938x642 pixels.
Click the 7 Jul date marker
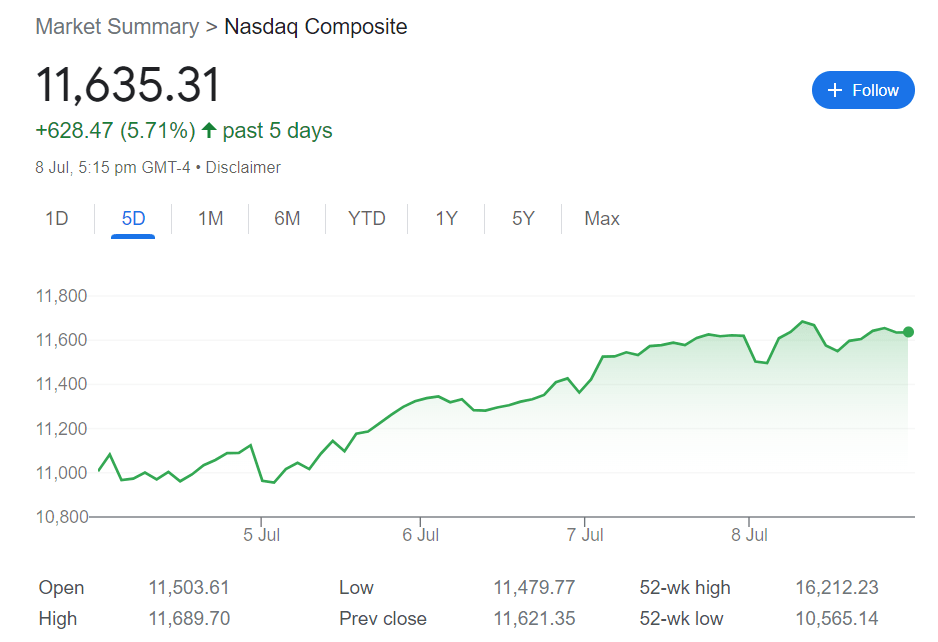pos(584,535)
